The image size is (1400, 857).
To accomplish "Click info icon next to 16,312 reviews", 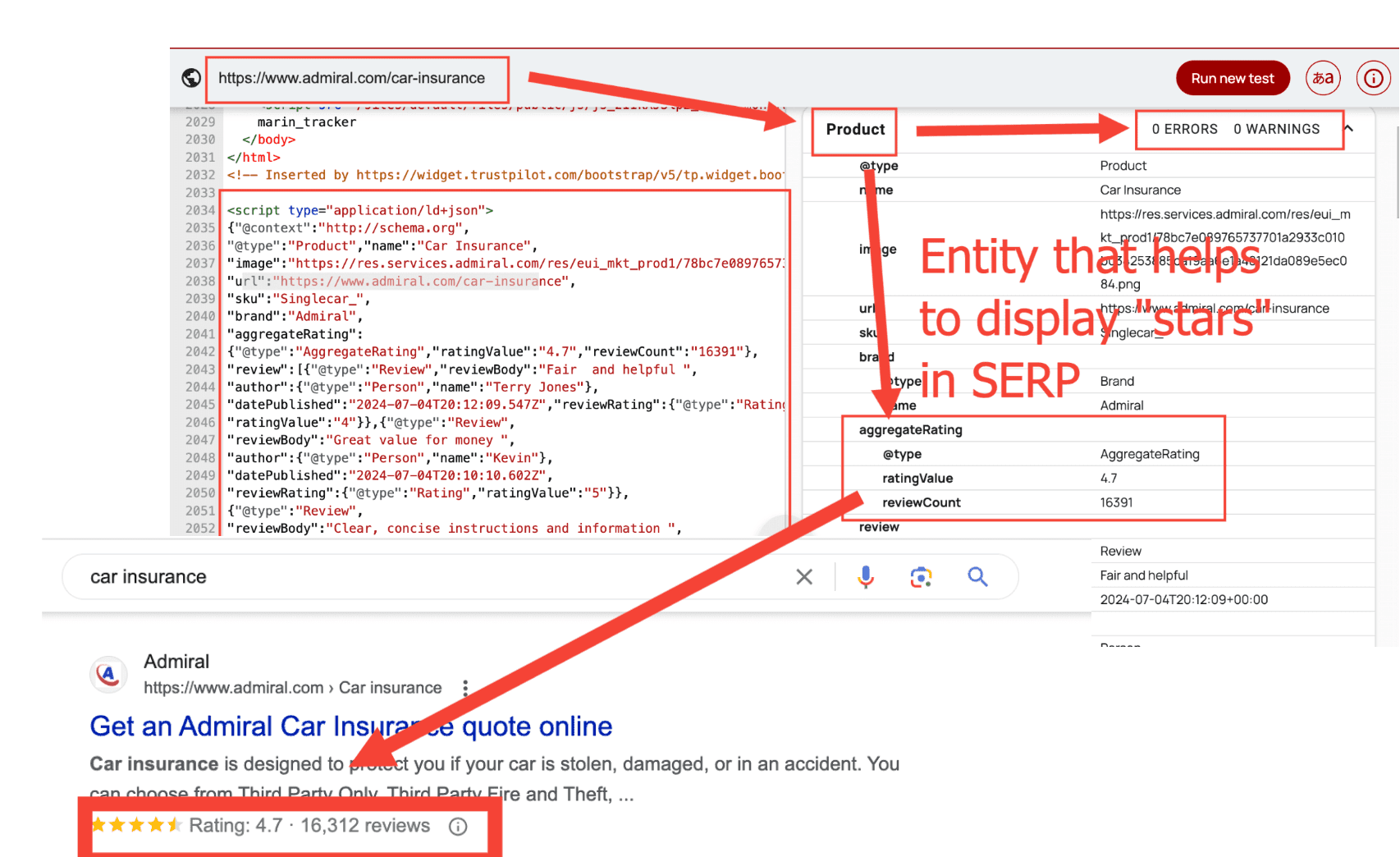I will click(x=458, y=827).
